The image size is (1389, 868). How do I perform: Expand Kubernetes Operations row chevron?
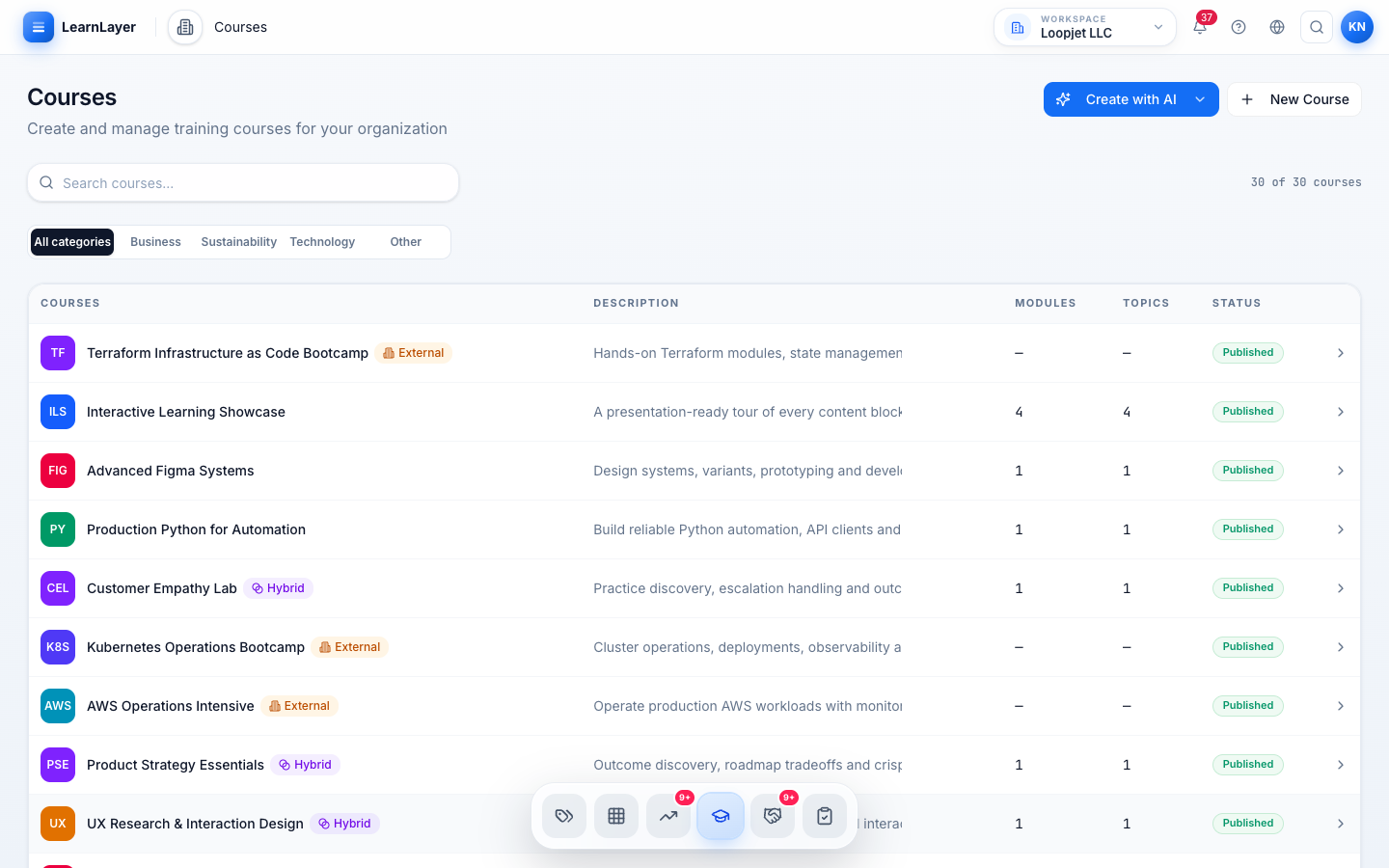tap(1341, 647)
